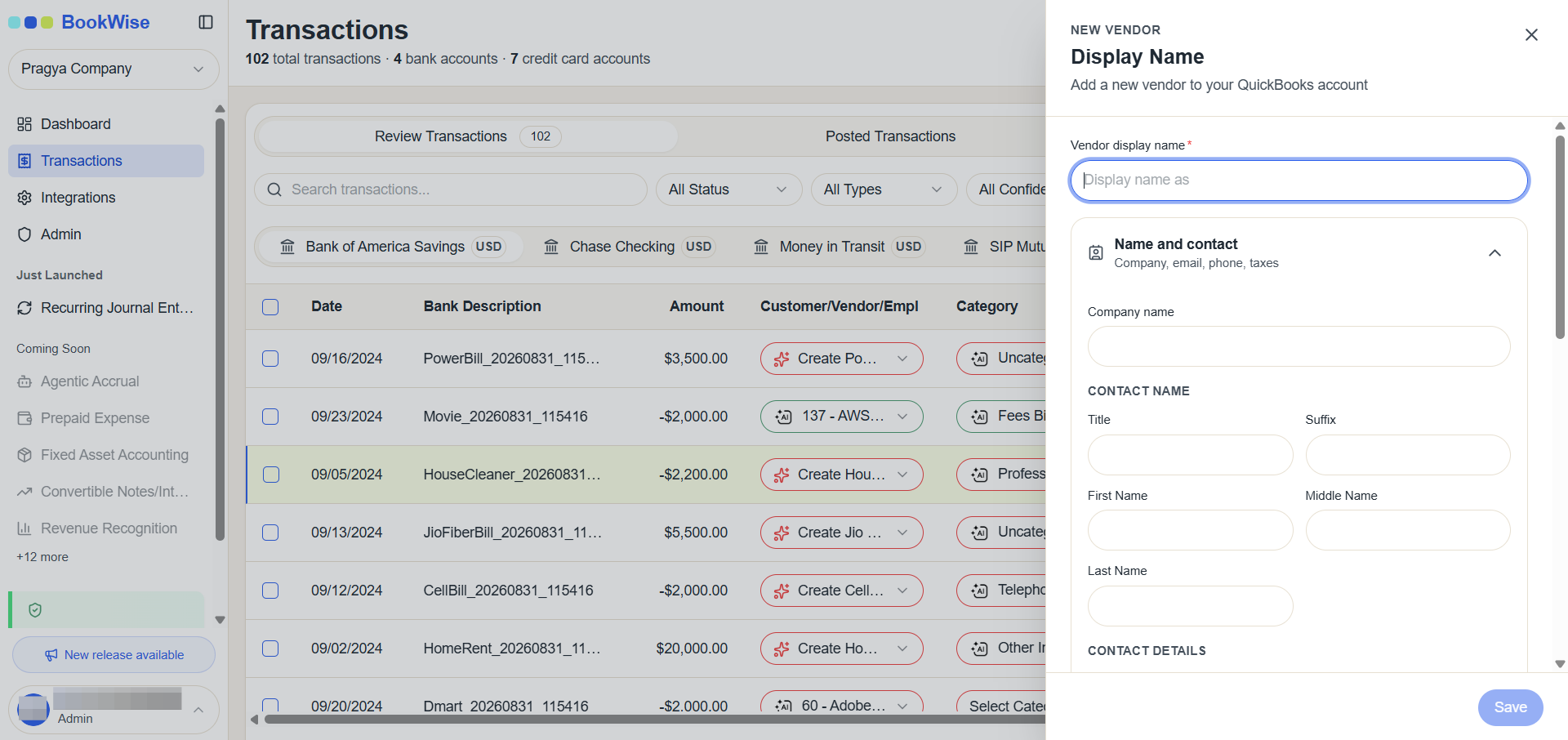Select the Fixed Asset Accounting item
Image resolution: width=1568 pixels, height=740 pixels.
(106, 455)
